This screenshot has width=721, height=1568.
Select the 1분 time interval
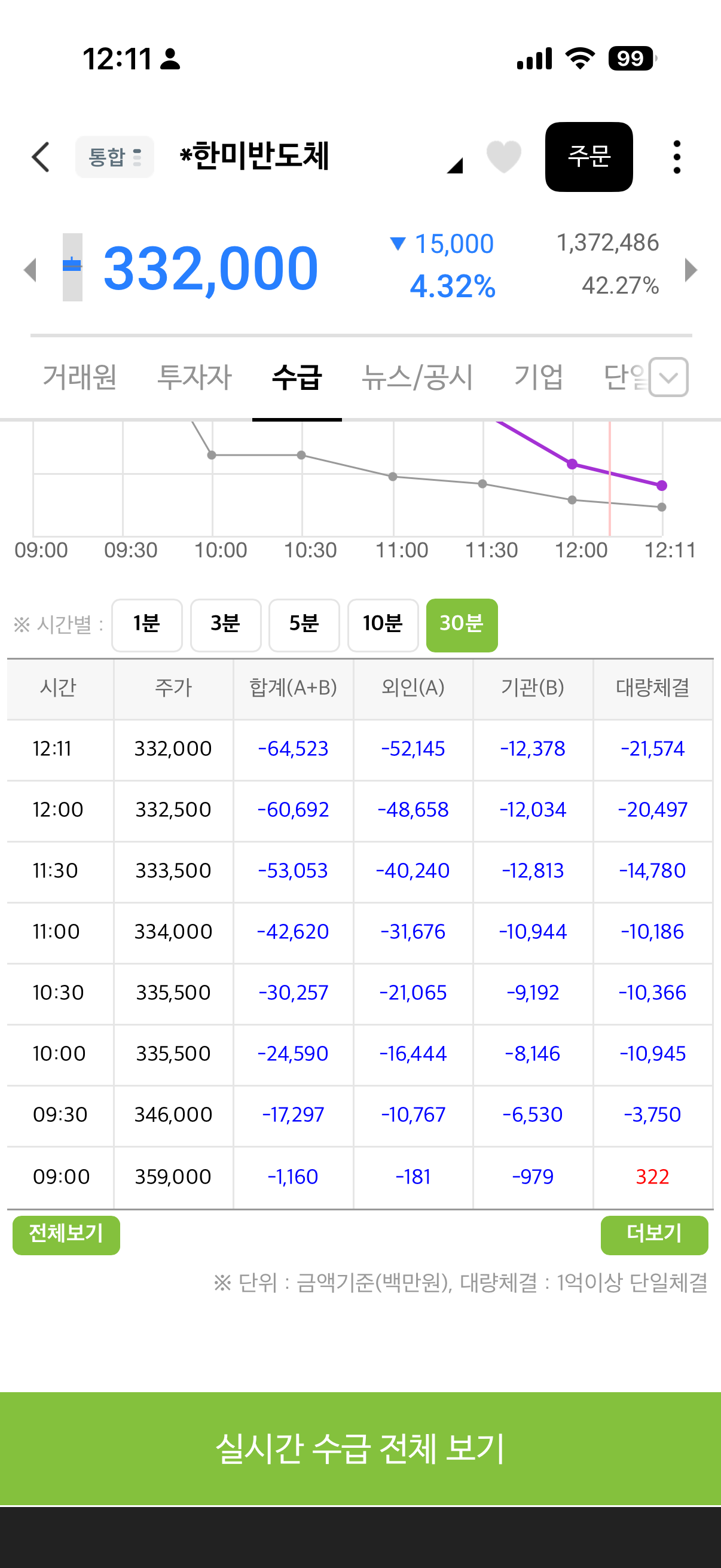pos(146,624)
